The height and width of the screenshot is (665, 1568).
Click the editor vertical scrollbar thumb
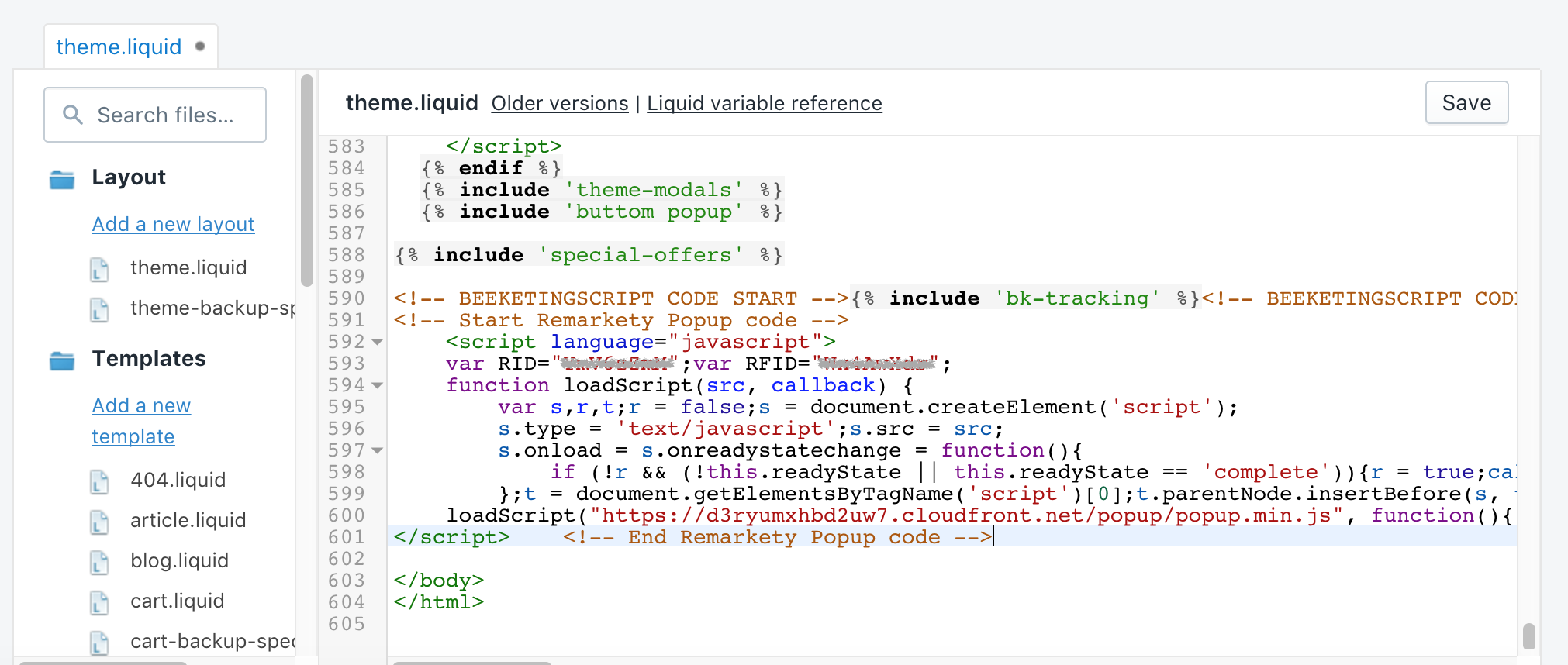(x=1528, y=636)
